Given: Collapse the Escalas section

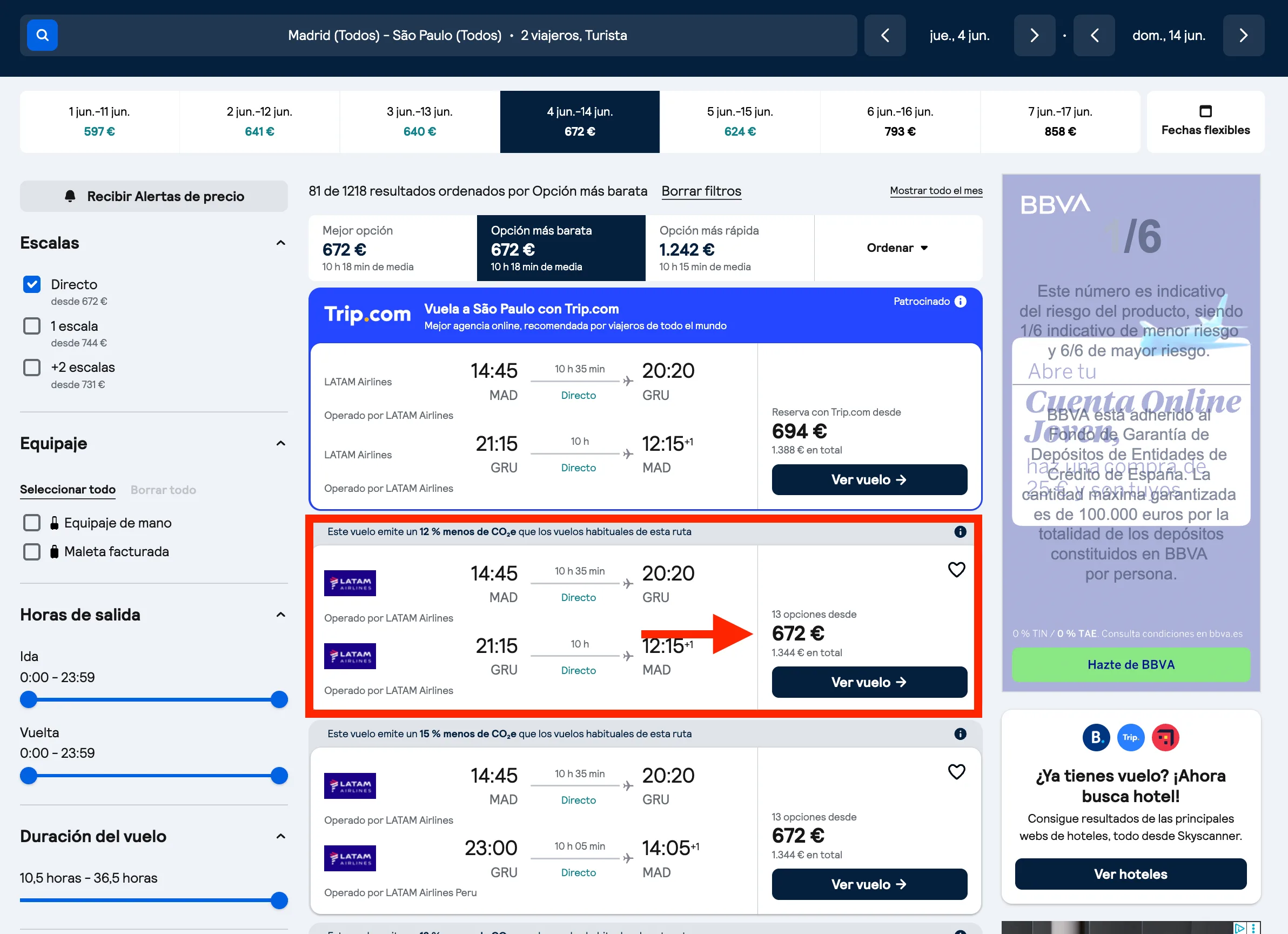Looking at the screenshot, I should pos(280,243).
